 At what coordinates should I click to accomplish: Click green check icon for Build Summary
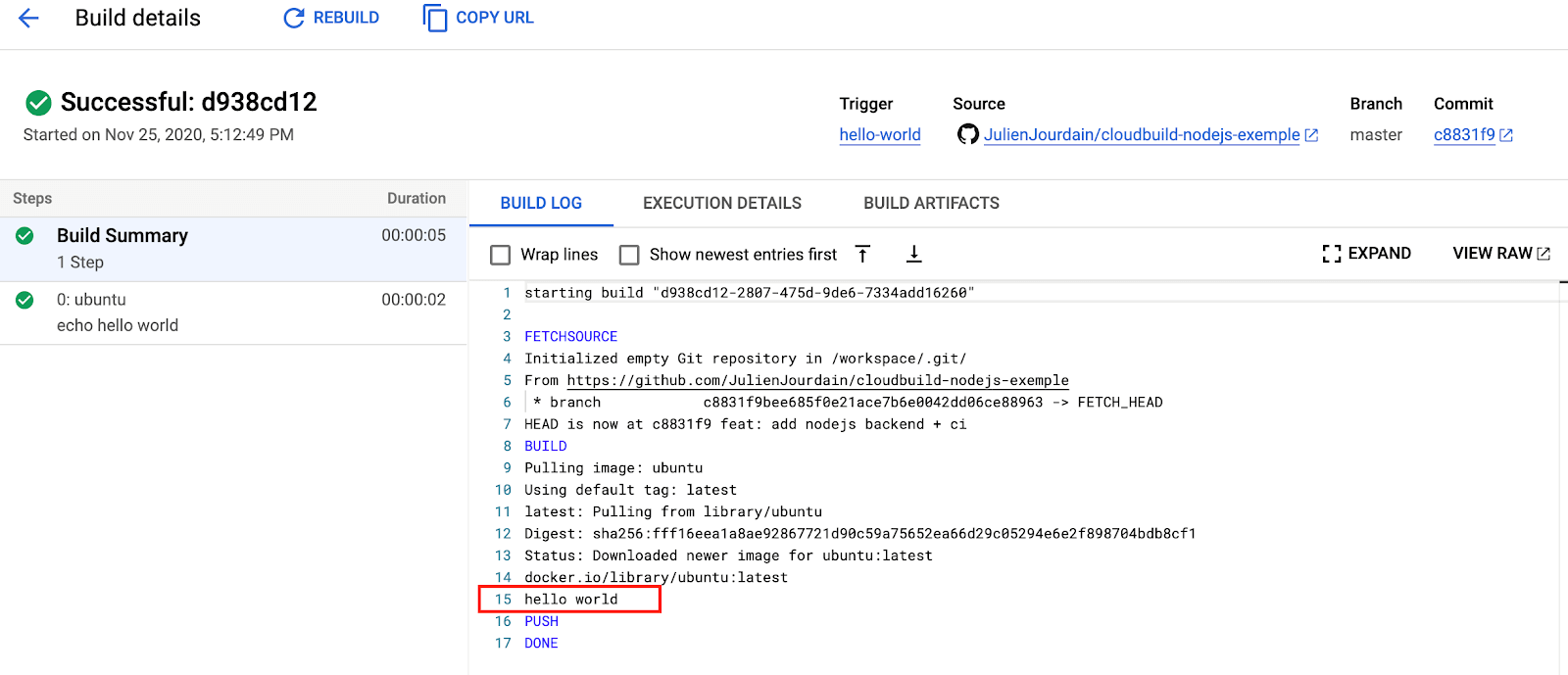pyautogui.click(x=24, y=235)
